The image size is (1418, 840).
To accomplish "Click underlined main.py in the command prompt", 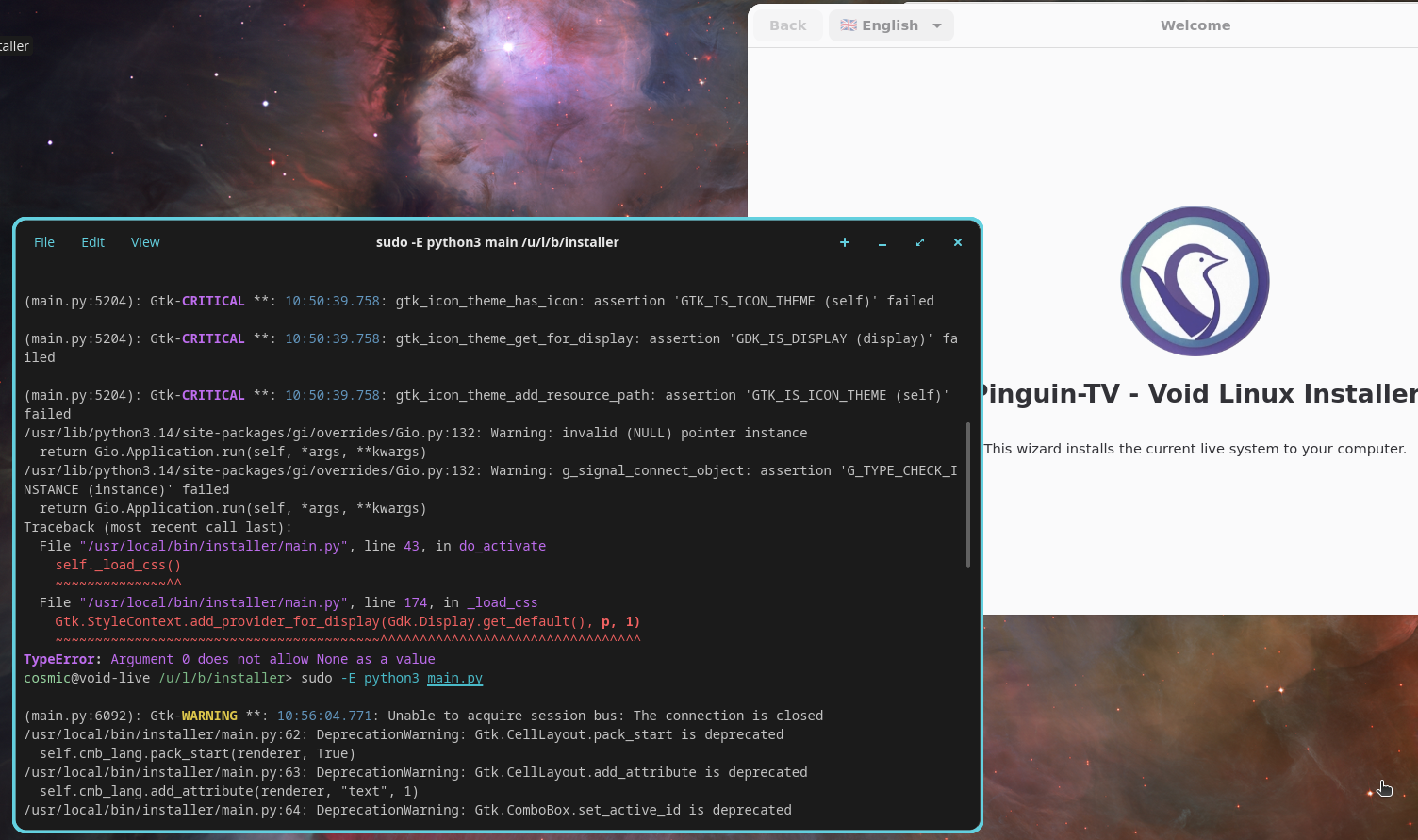I will click(454, 678).
